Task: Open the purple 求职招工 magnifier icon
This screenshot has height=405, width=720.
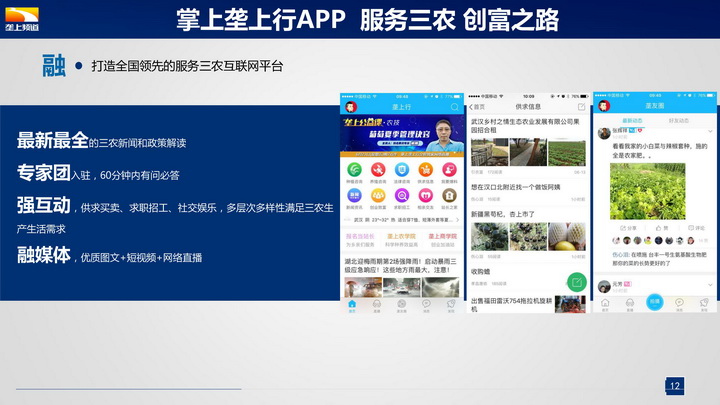Action: click(x=402, y=196)
